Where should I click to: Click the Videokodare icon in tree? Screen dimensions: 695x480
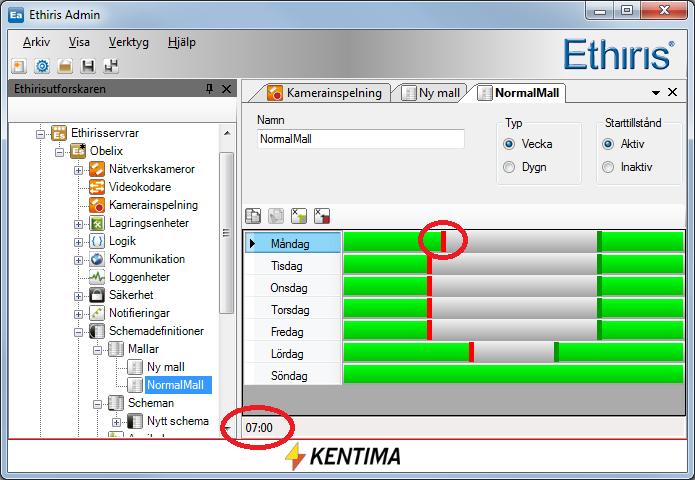(97, 187)
